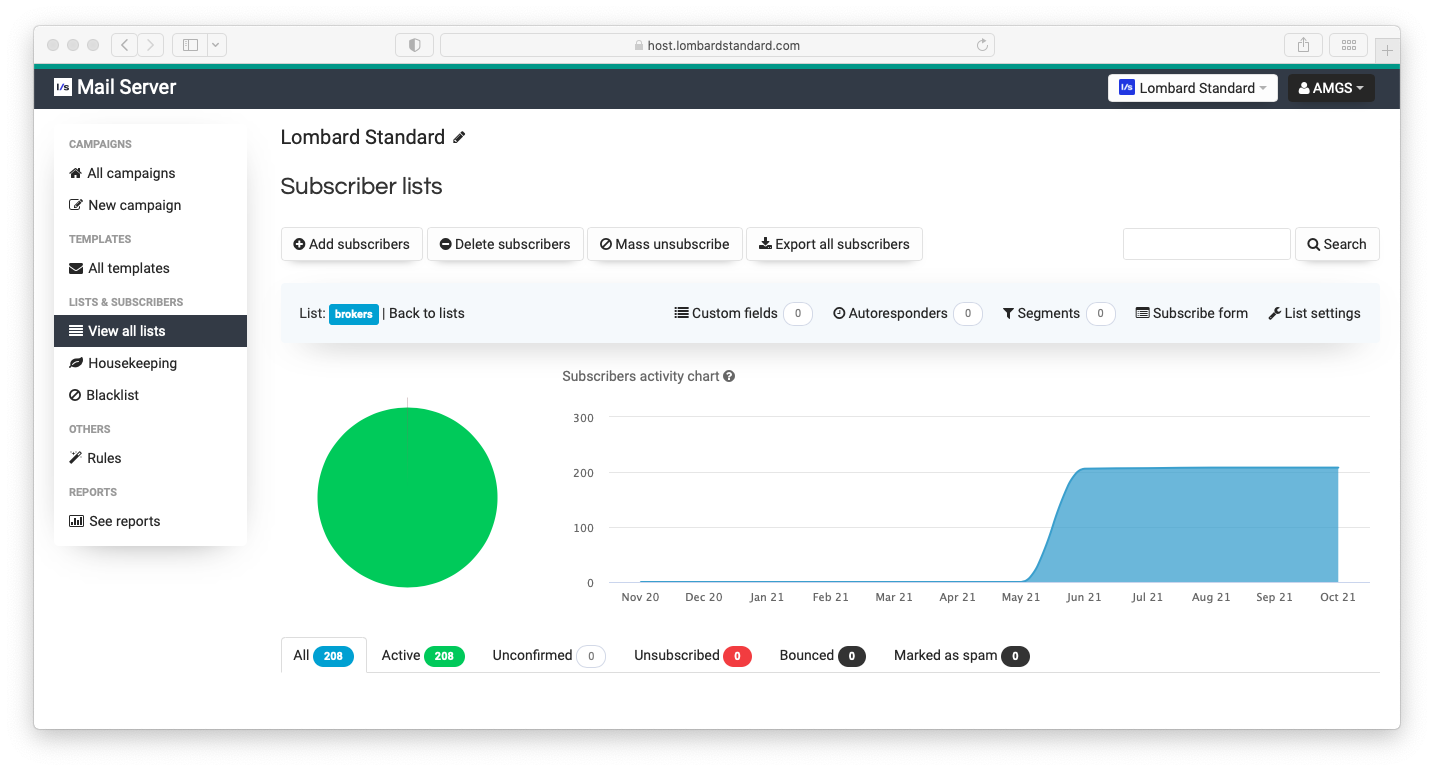Toggle the Safari sidebar icon

click(190, 45)
